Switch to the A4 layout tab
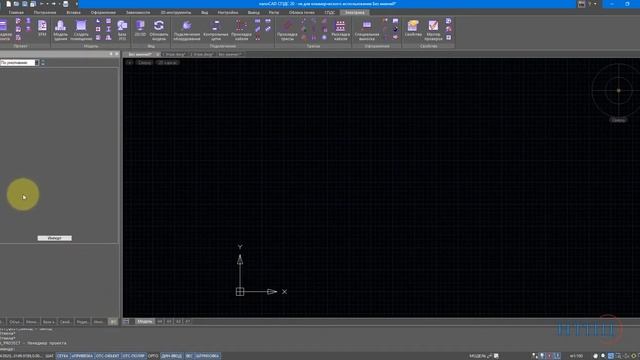This screenshot has width=640, height=360. (x=160, y=322)
